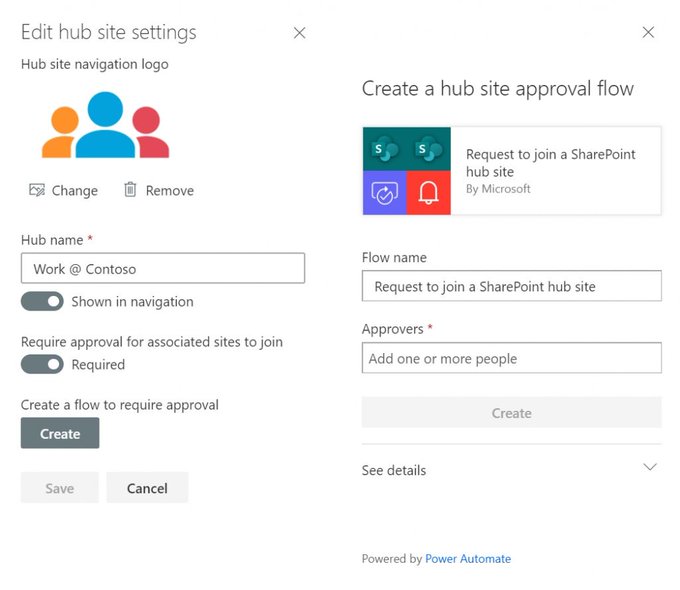The image size is (680, 590).
Task: Click the disabled Save button
Action: [60, 488]
